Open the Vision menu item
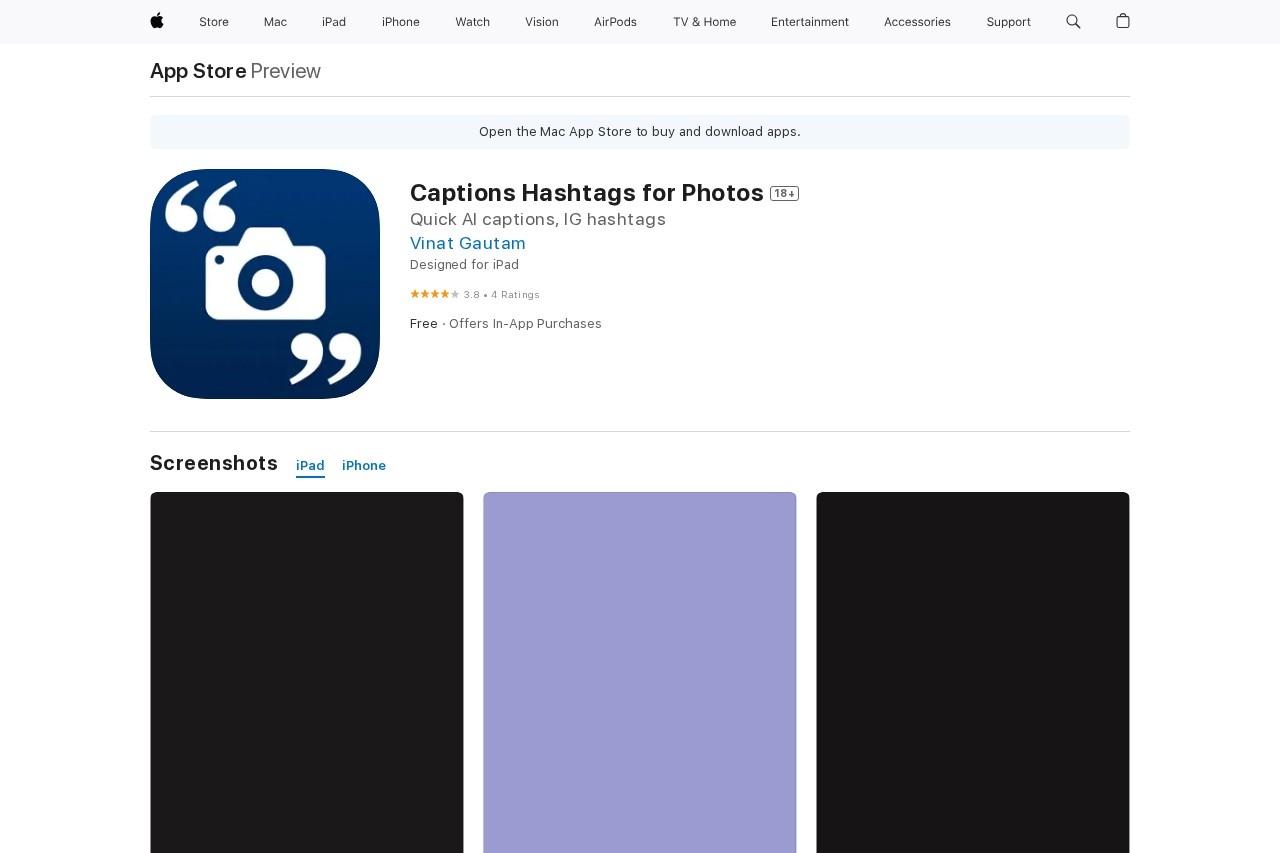 click(542, 22)
